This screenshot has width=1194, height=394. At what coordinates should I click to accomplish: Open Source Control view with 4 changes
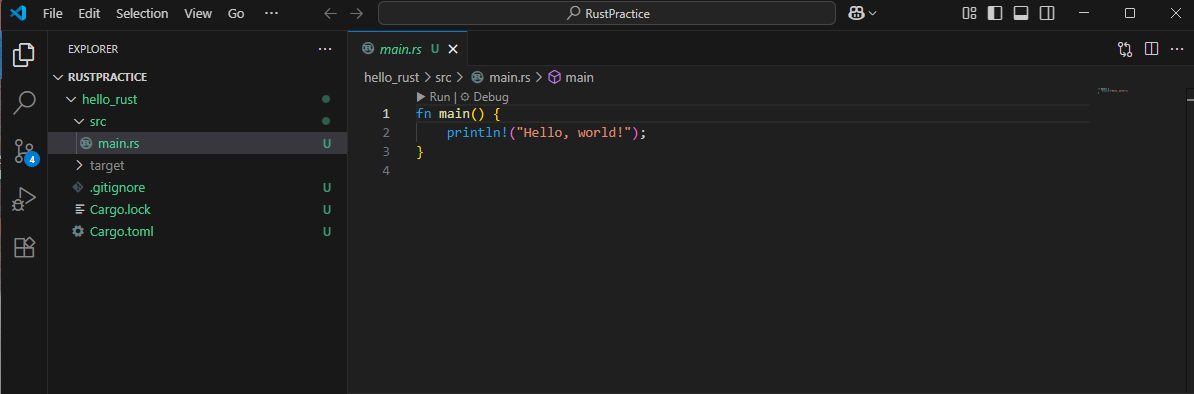[24, 151]
